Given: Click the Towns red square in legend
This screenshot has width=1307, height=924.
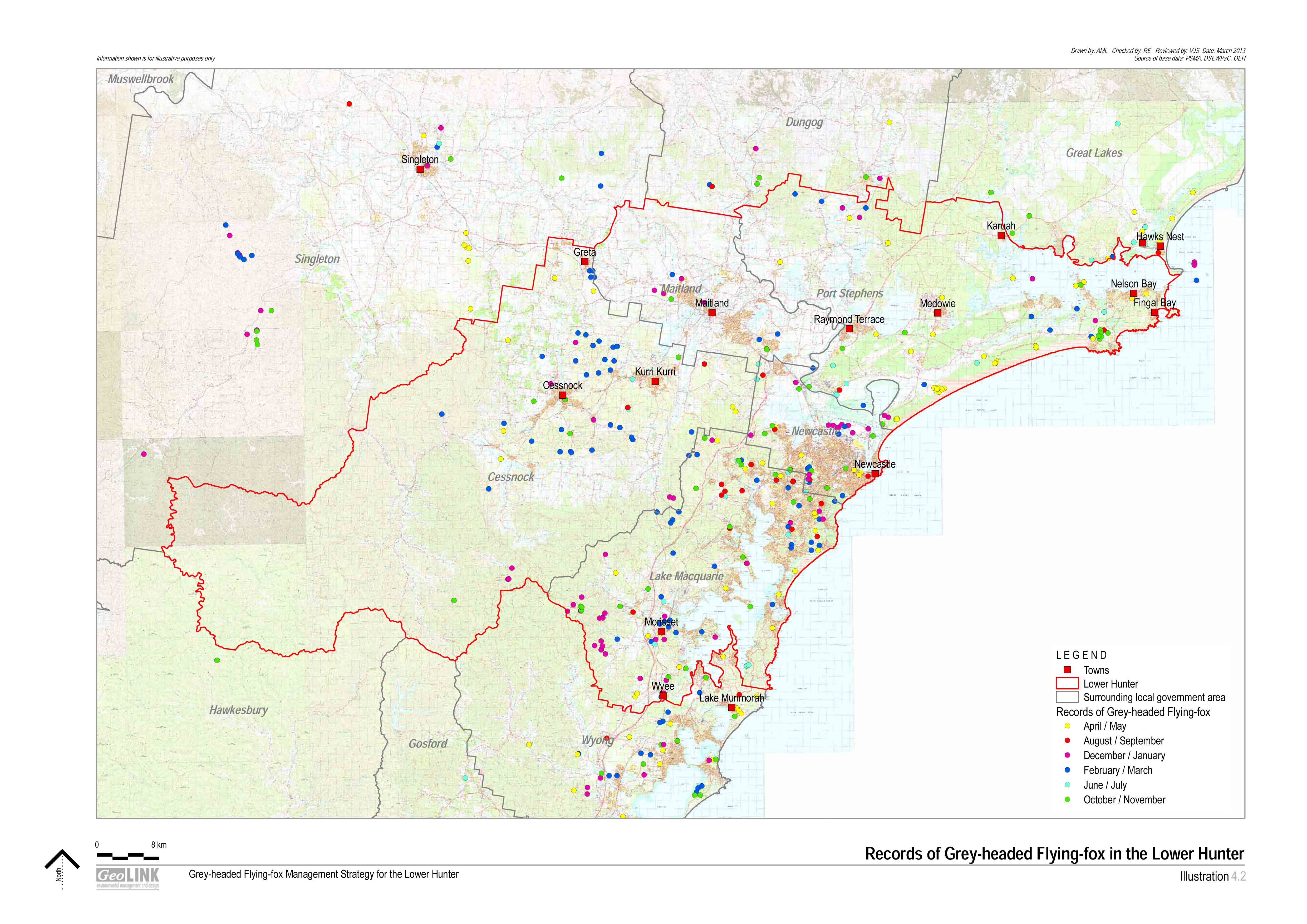Looking at the screenshot, I should (x=1067, y=670).
